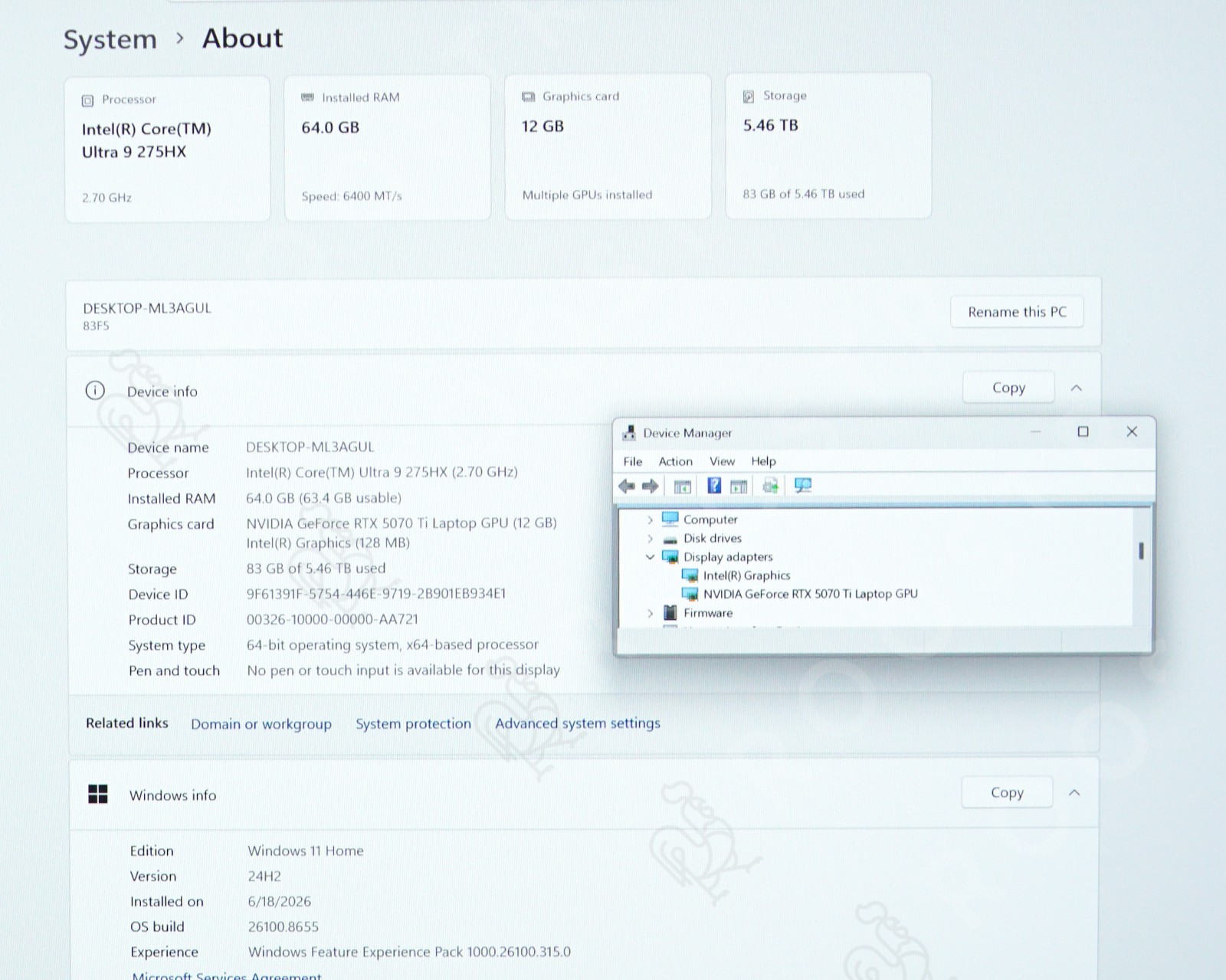Expand the Computer node in Device Manager
1226x980 pixels.
650,519
